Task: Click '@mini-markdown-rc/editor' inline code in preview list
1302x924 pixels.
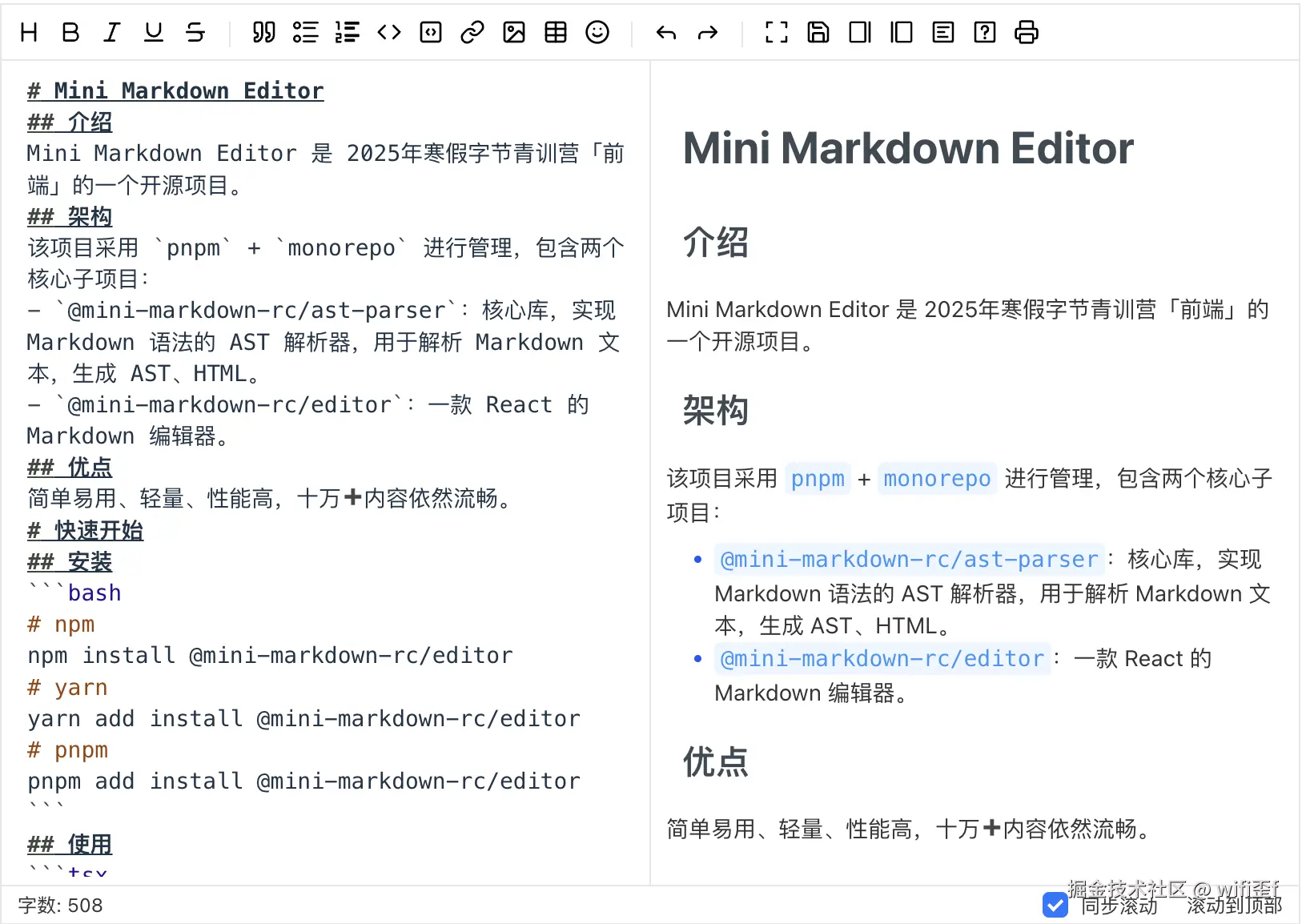Action: 882,658
